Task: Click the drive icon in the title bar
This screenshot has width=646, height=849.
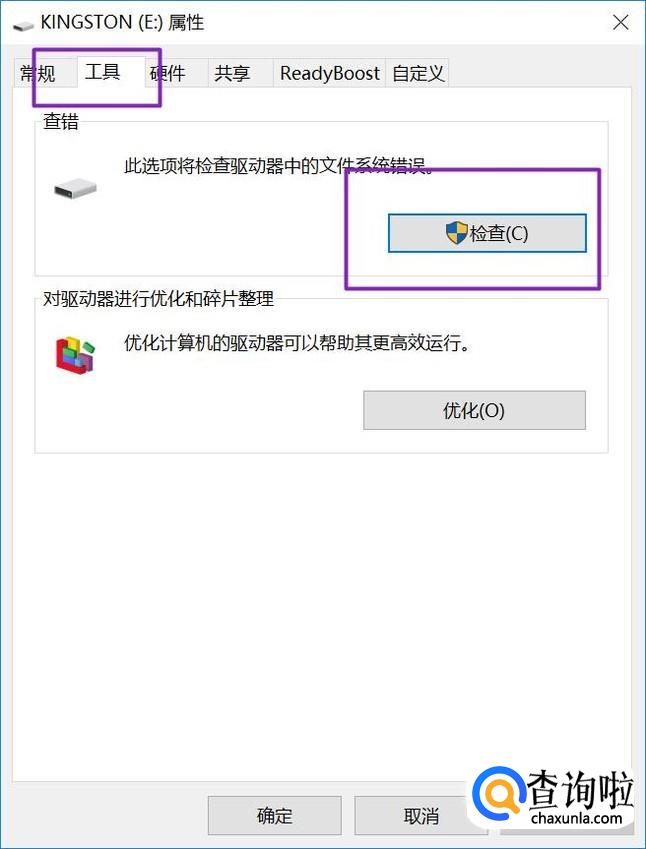Action: click(23, 25)
